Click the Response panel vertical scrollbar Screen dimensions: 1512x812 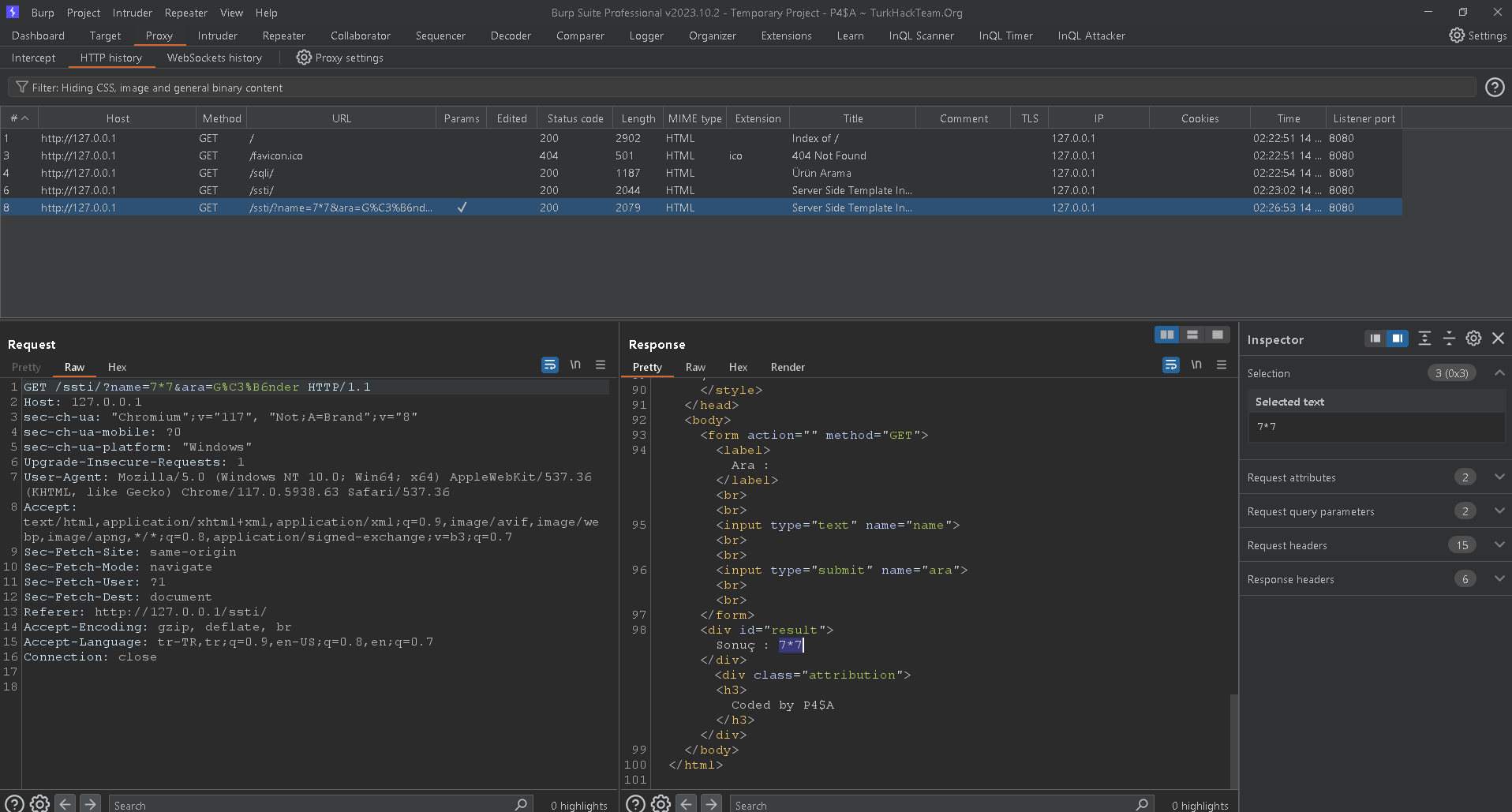click(1233, 740)
